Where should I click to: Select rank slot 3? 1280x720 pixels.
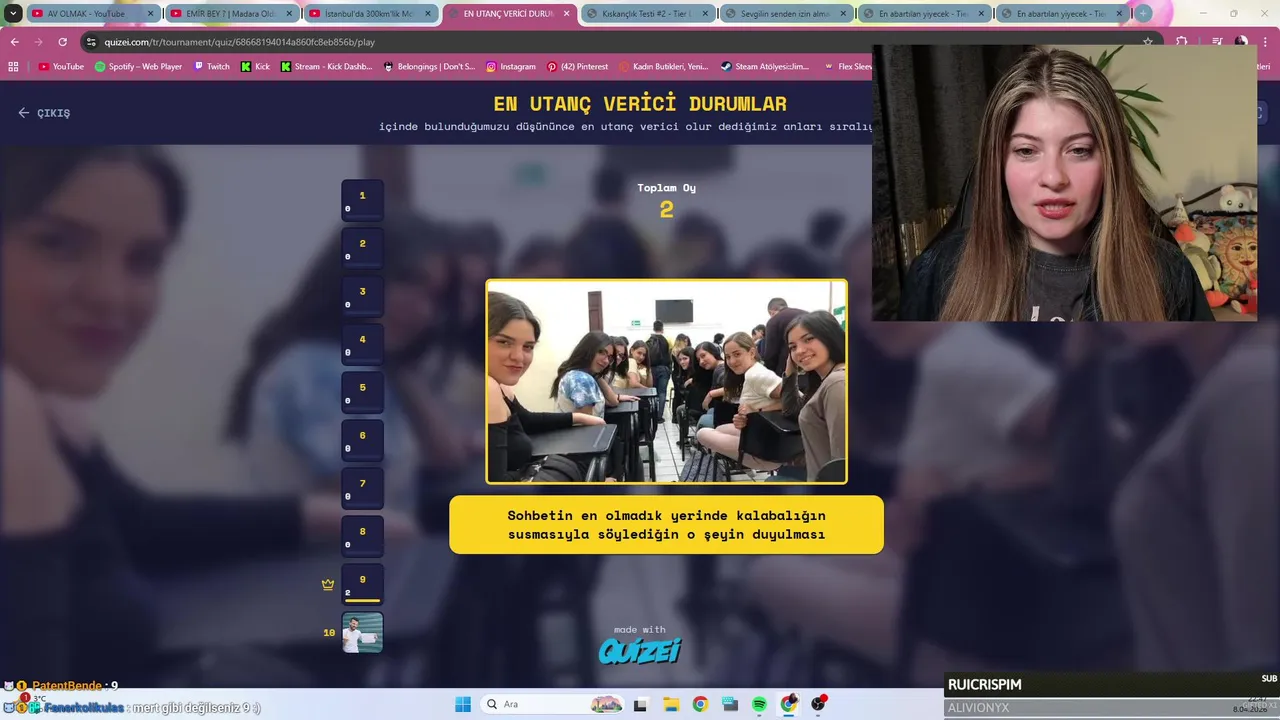pos(362,297)
